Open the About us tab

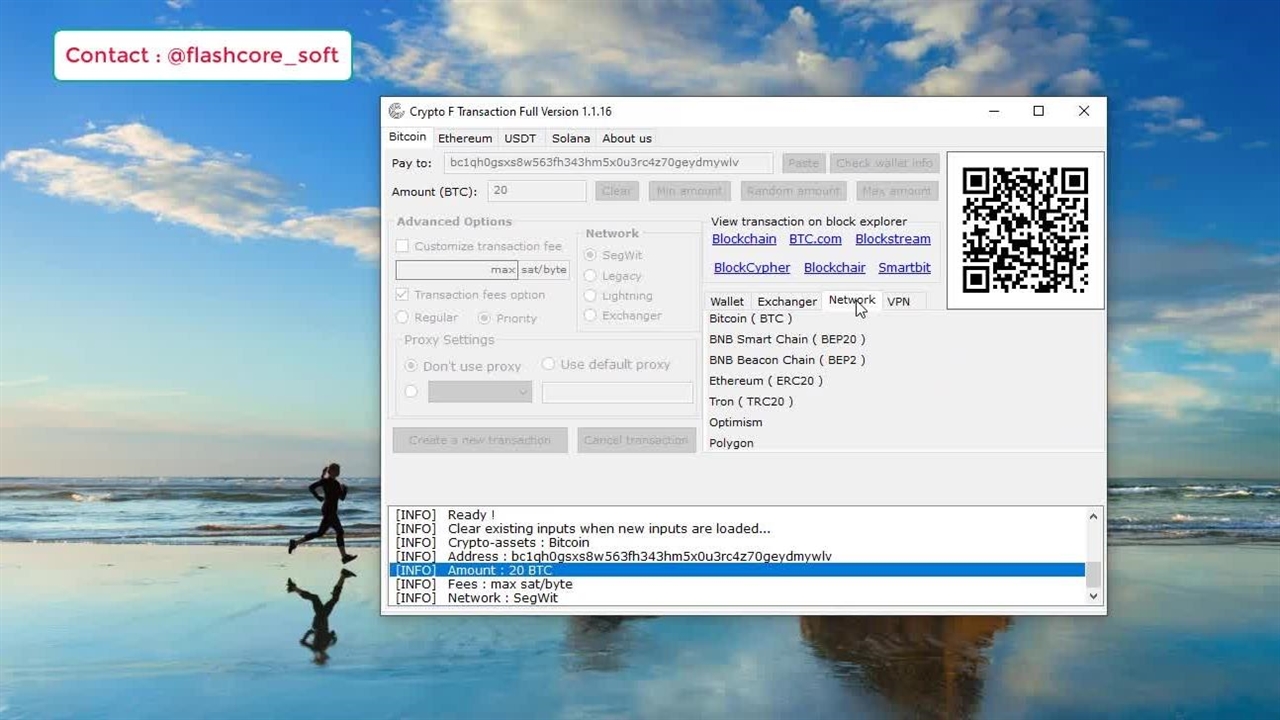point(626,138)
